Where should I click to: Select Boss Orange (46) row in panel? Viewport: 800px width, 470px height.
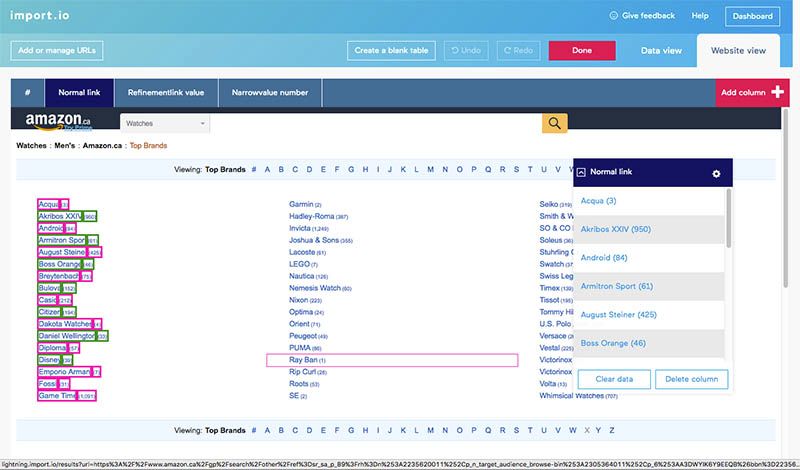[x=649, y=343]
